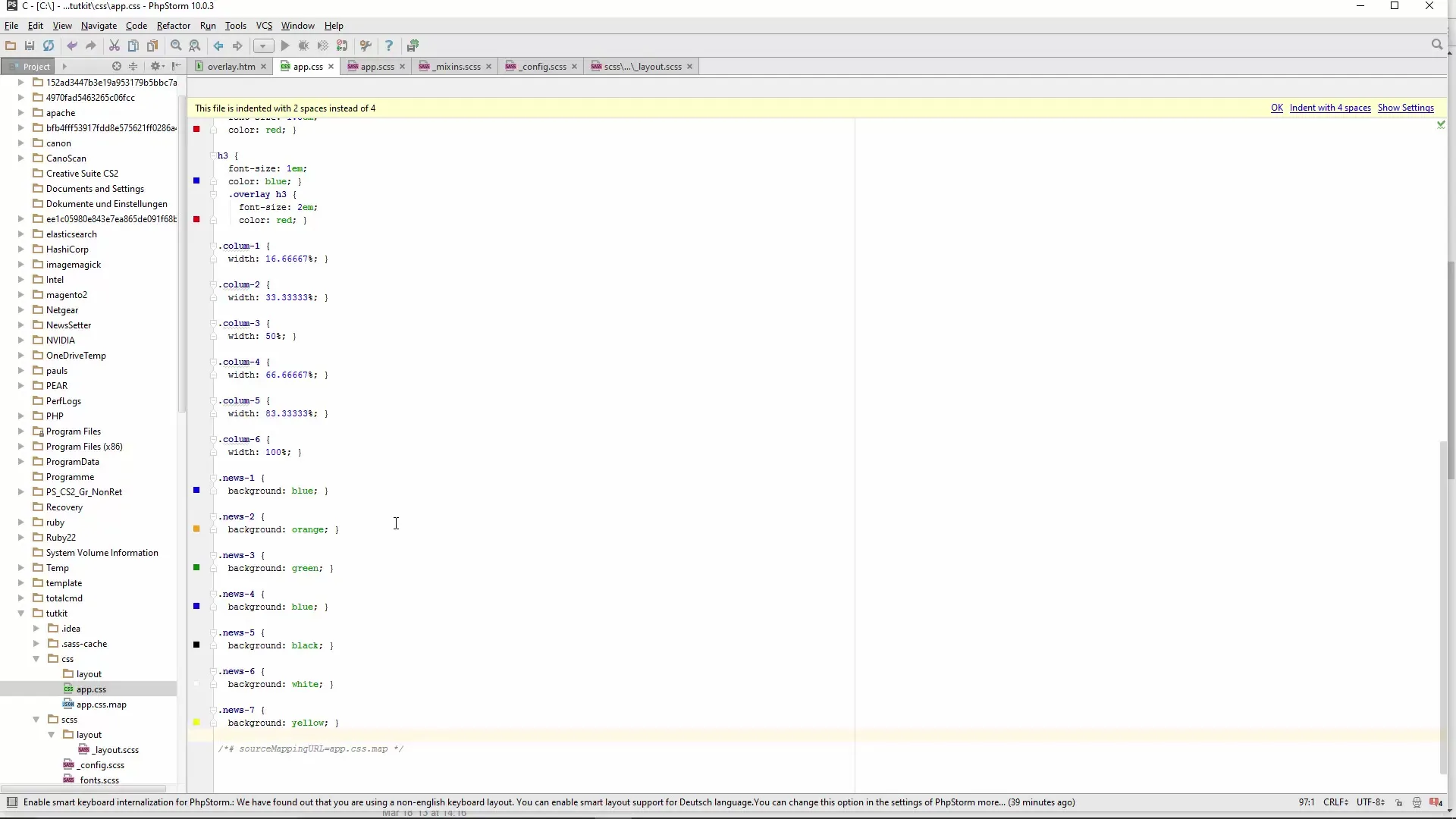Toggle fold marker beside .colum-1 rule
Screen dimensions: 1456x819
tap(214, 246)
